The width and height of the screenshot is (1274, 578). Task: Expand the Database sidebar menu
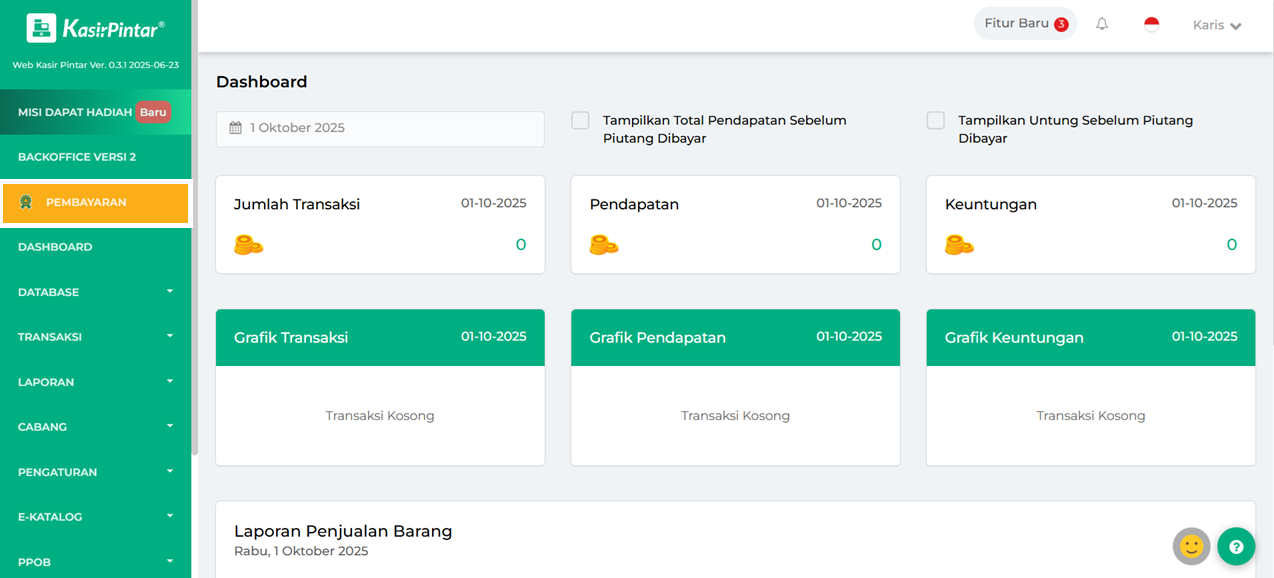[95, 292]
